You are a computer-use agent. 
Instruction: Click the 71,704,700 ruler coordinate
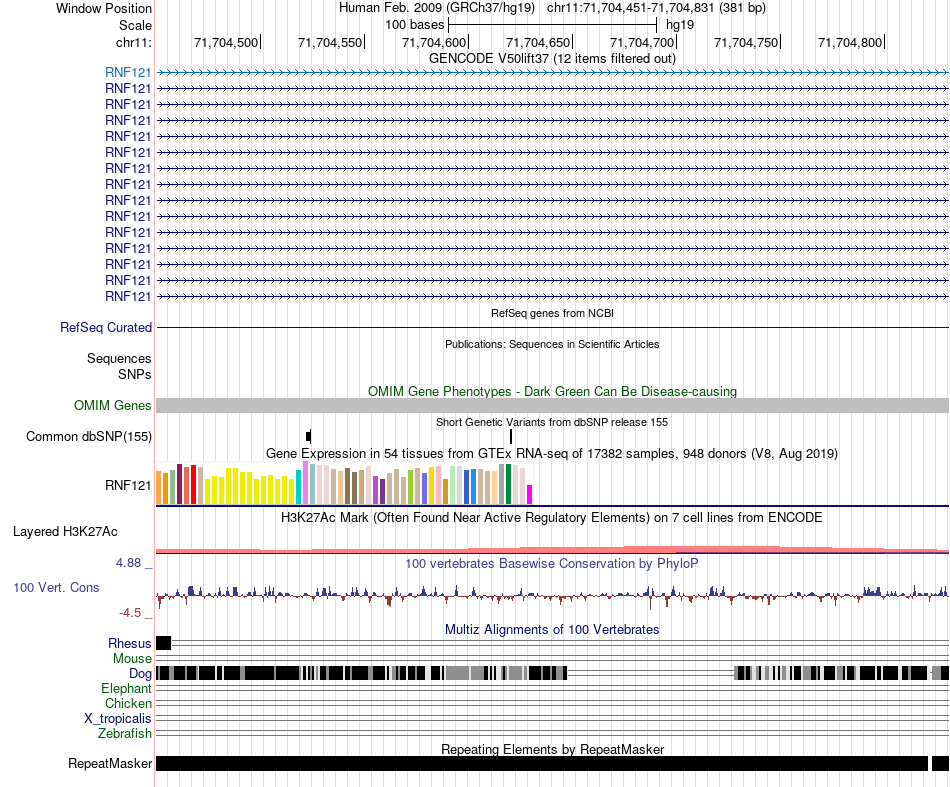pyautogui.click(x=642, y=42)
